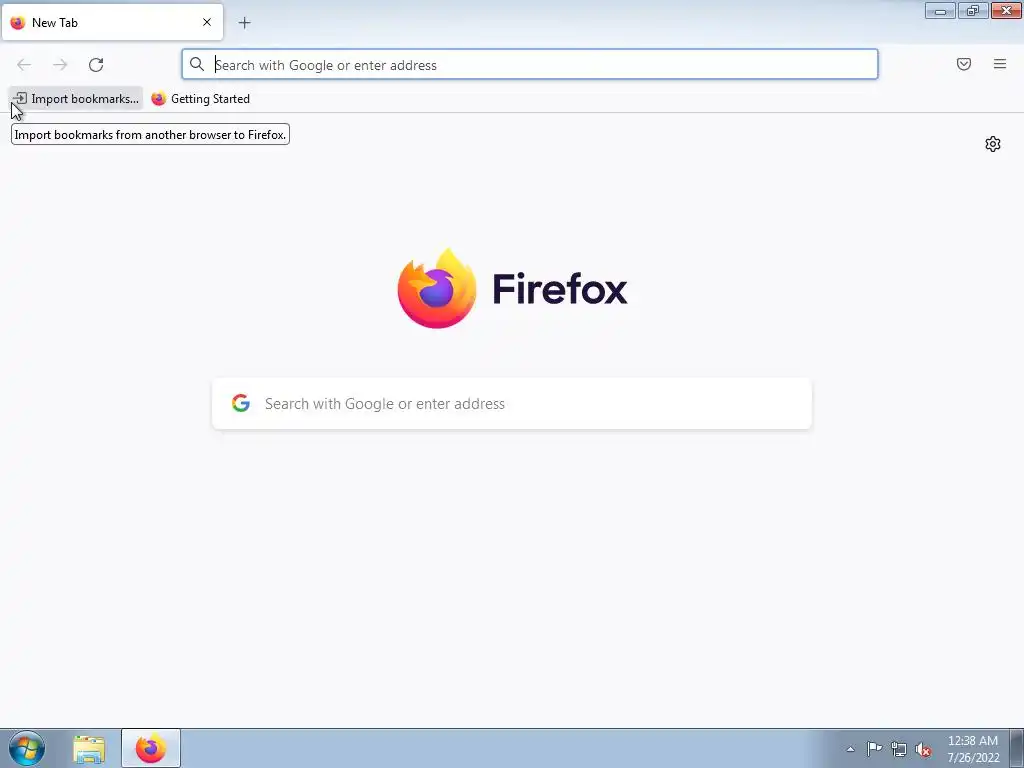Click Import bookmarks toolbar button
This screenshot has height=768, width=1024.
click(76, 99)
